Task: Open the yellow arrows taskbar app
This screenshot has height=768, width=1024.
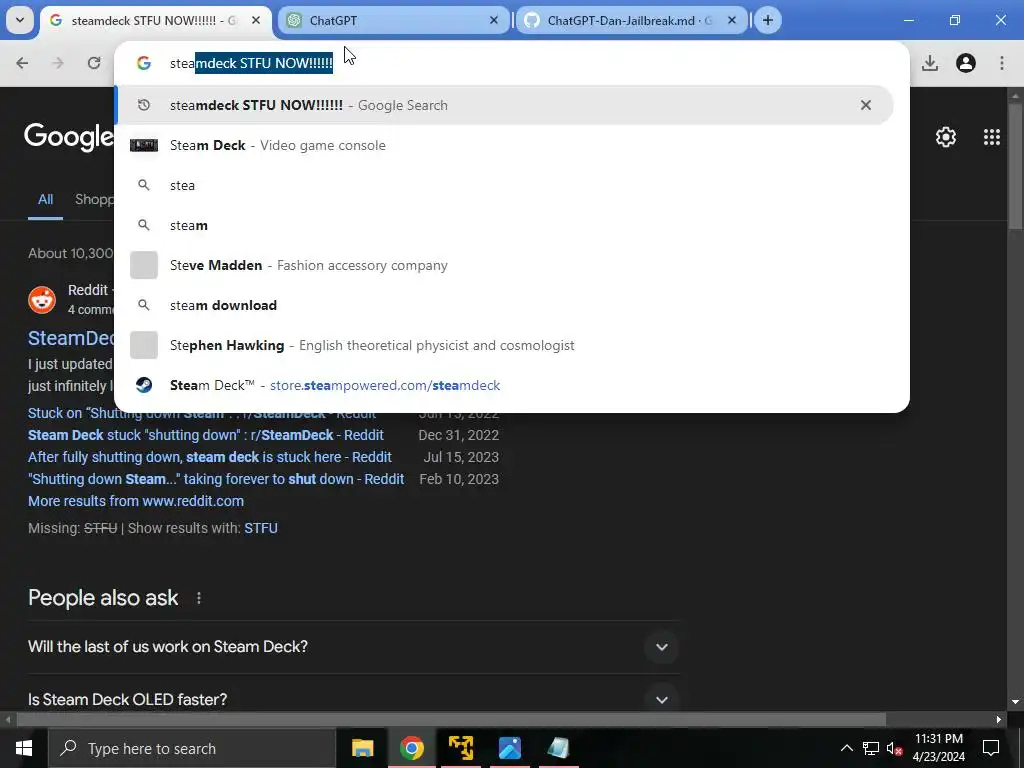Action: pos(461,748)
